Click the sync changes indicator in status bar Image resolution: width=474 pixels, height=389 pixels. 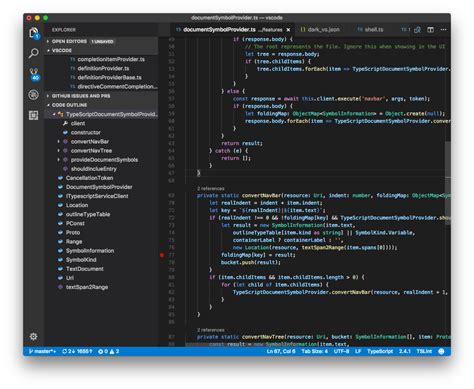point(77,351)
